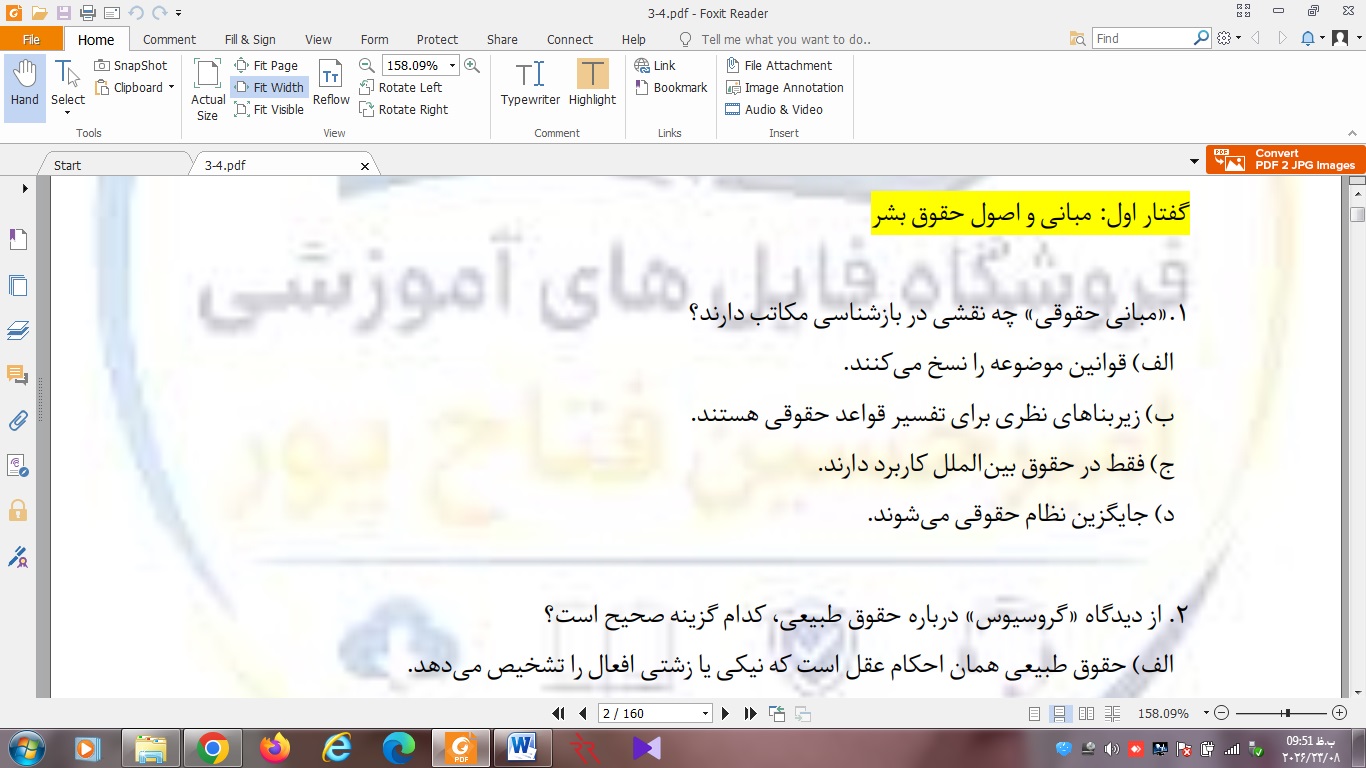Viewport: 1366px width, 768px height.
Task: Activate the Highlight tool
Action: coord(592,83)
